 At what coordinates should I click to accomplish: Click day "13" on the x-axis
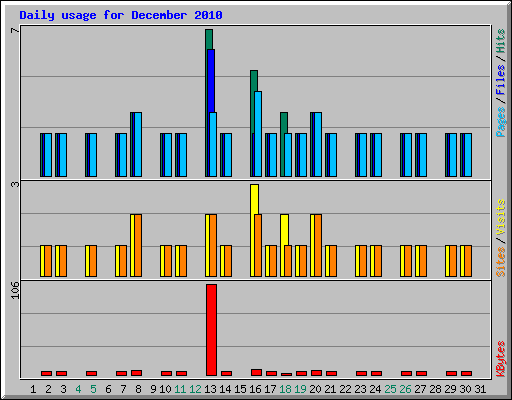coord(210,389)
